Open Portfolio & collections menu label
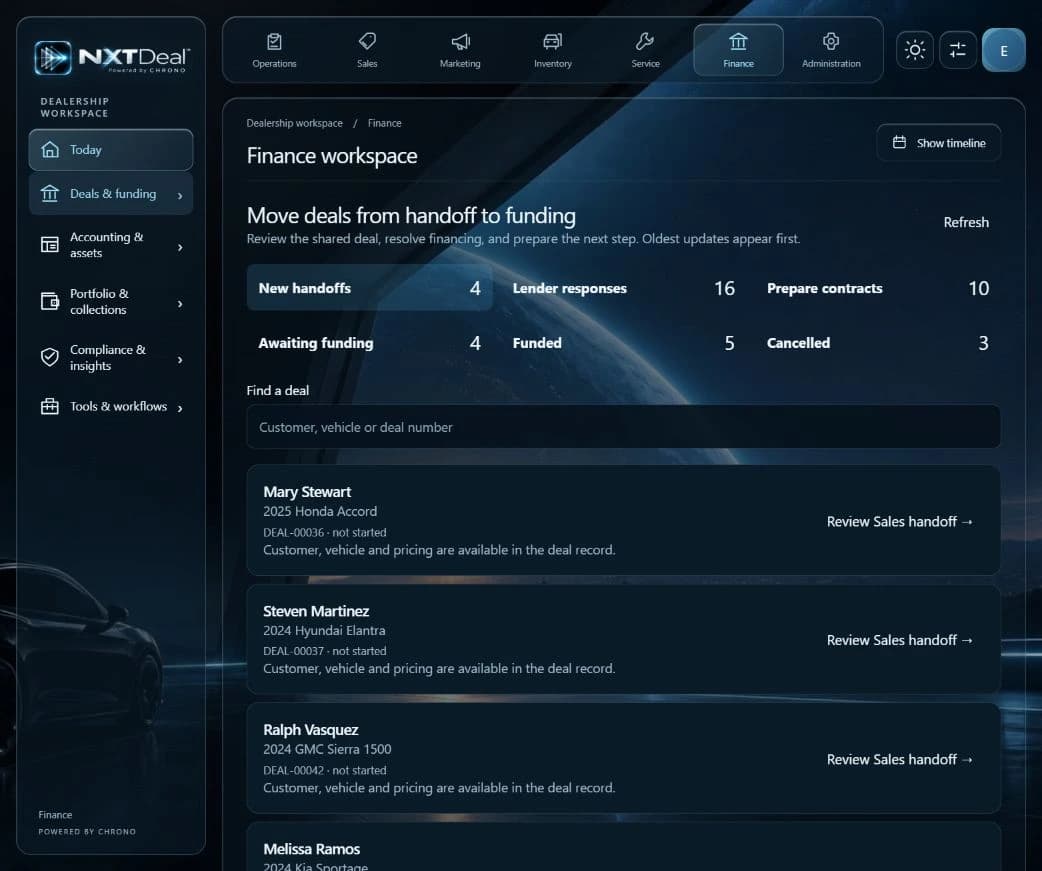The width and height of the screenshot is (1042, 871). pyautogui.click(x=99, y=302)
